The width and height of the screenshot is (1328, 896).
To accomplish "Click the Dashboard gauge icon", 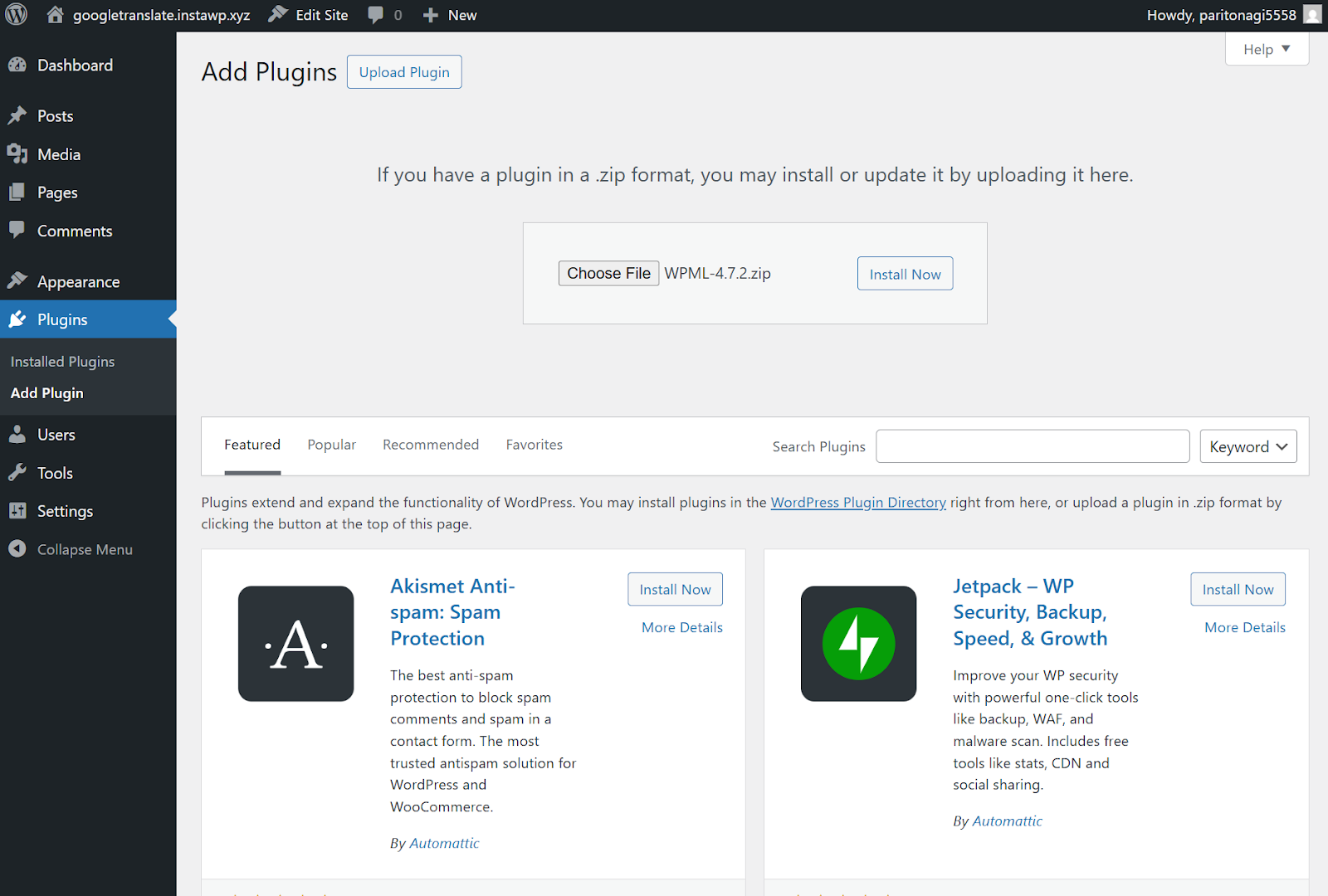I will coord(17,65).
